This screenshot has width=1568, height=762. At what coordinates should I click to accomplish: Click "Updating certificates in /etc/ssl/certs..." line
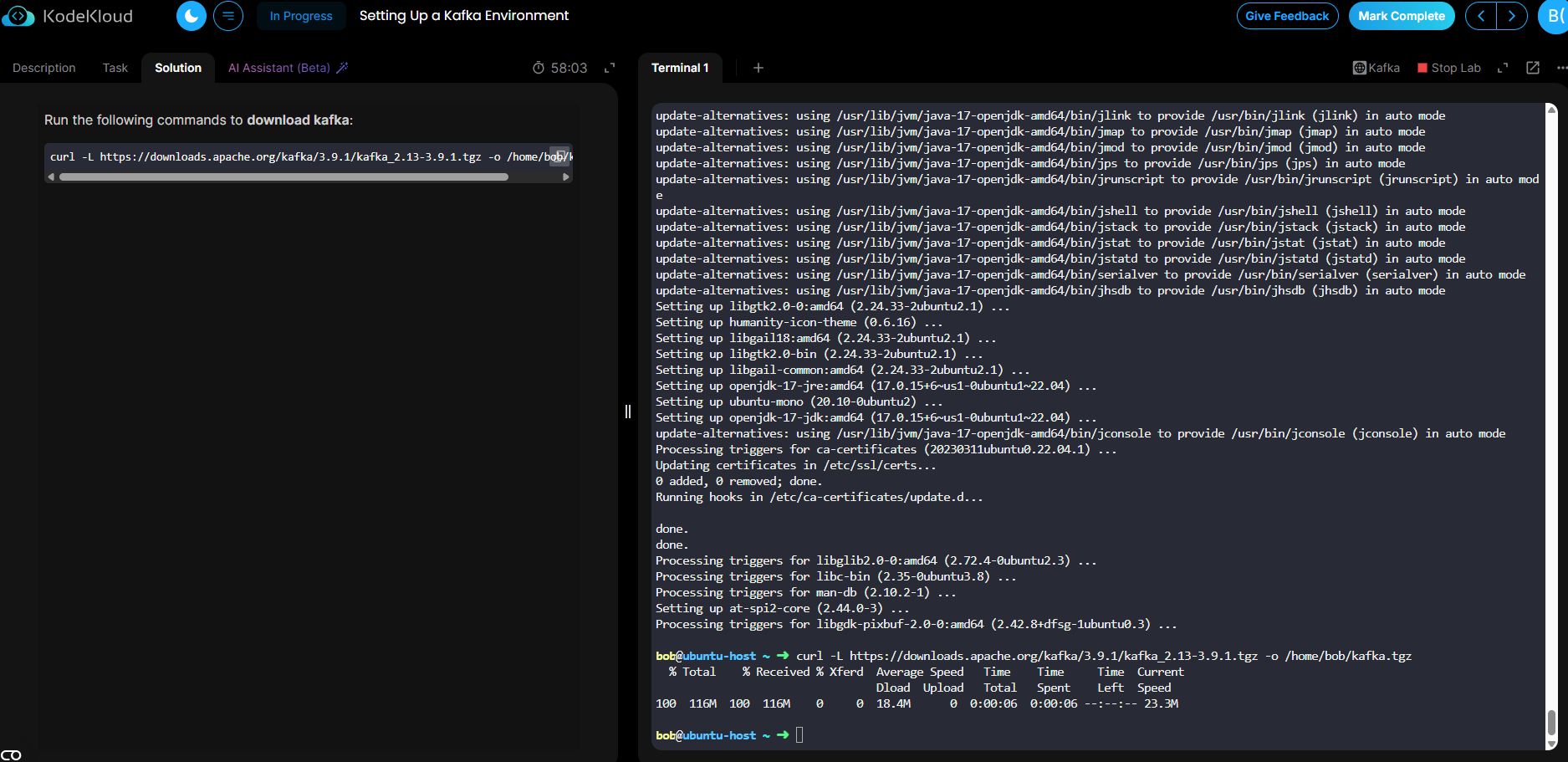[796, 465]
